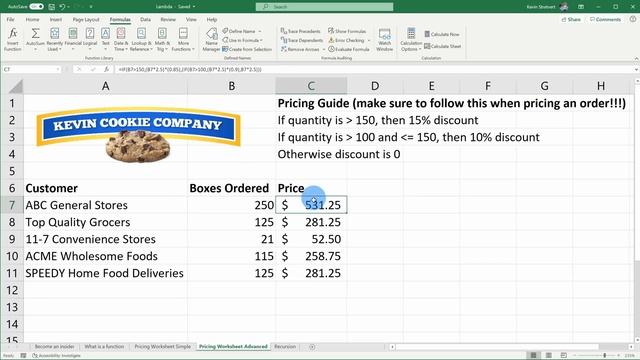Open the Help ribbon tab
The width and height of the screenshot is (640, 360).
pos(211,19)
